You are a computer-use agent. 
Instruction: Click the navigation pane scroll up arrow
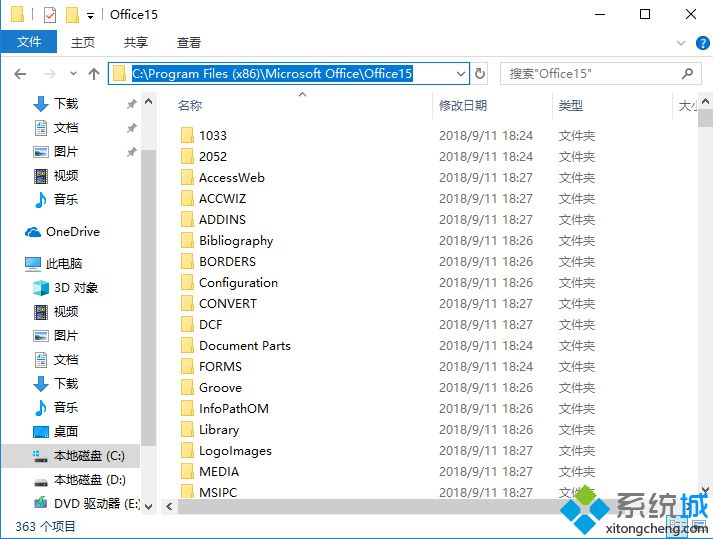pyautogui.click(x=148, y=101)
